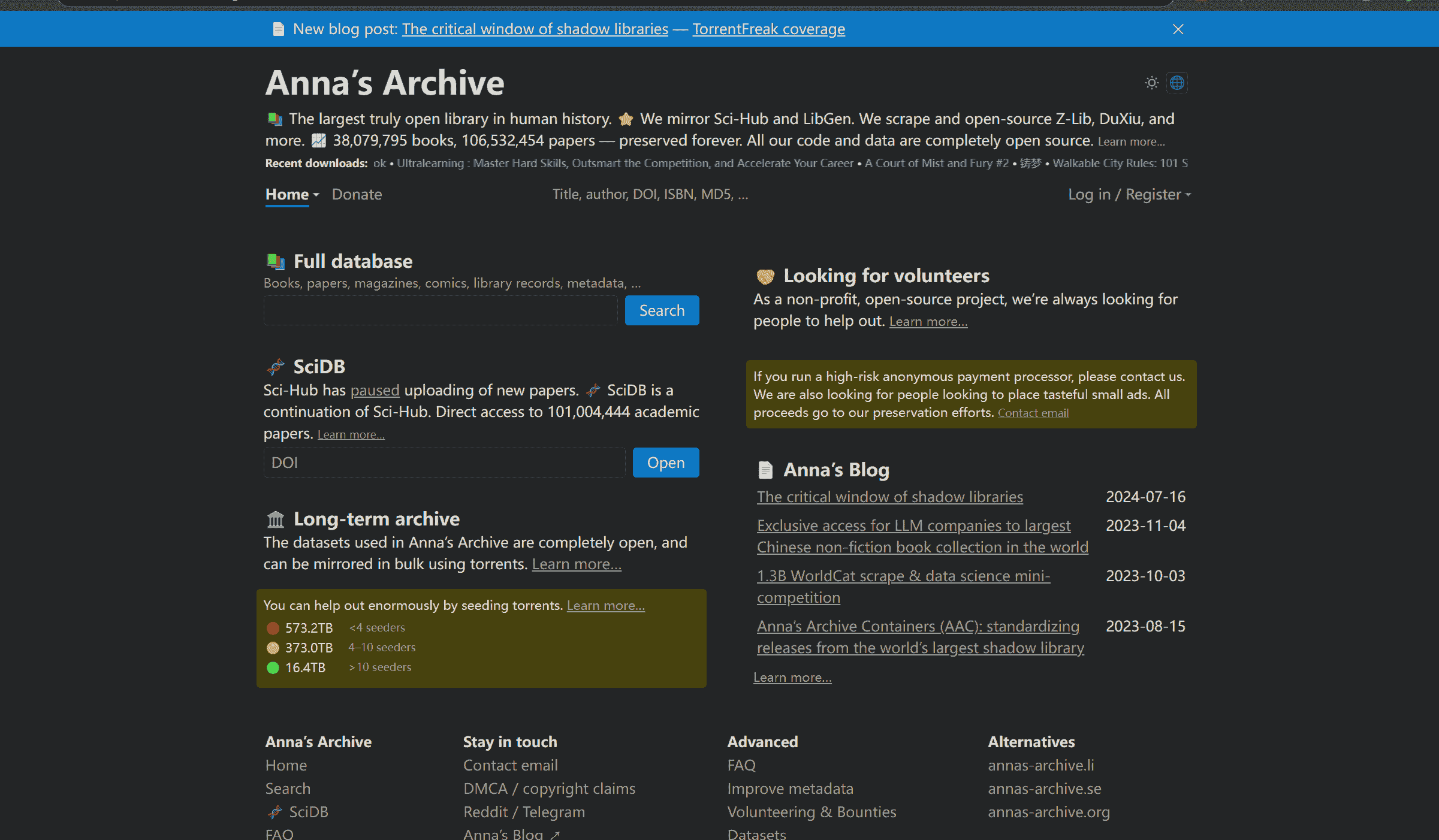The width and height of the screenshot is (1439, 840).
Task: Open 'The critical window of shadow libraries' banner link
Action: point(535,29)
